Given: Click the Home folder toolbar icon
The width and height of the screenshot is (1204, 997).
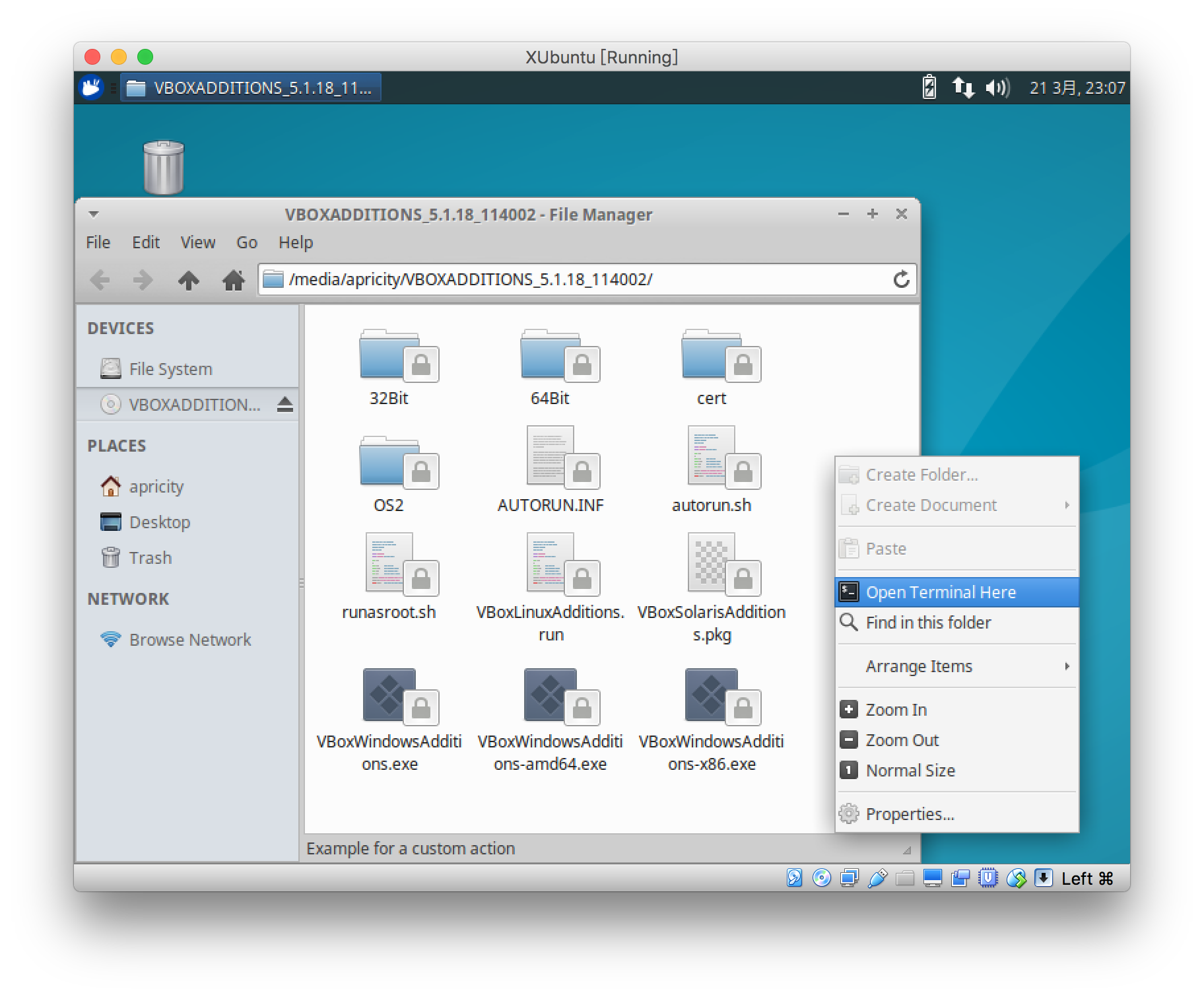Looking at the screenshot, I should (x=233, y=280).
